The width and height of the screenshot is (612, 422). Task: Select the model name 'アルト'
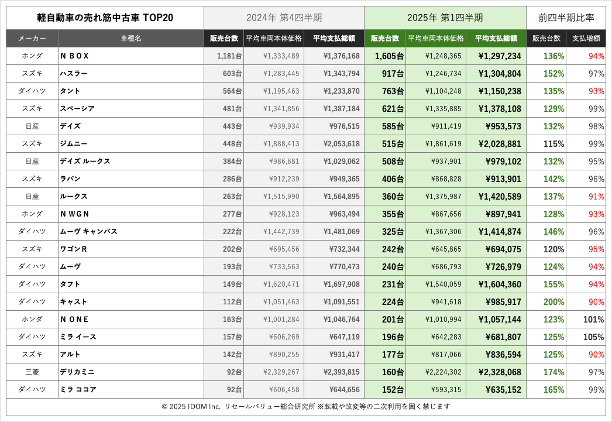pos(70,354)
